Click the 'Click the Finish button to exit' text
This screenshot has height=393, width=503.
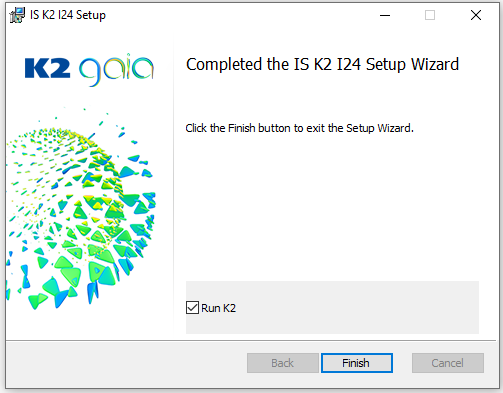[x=299, y=128]
